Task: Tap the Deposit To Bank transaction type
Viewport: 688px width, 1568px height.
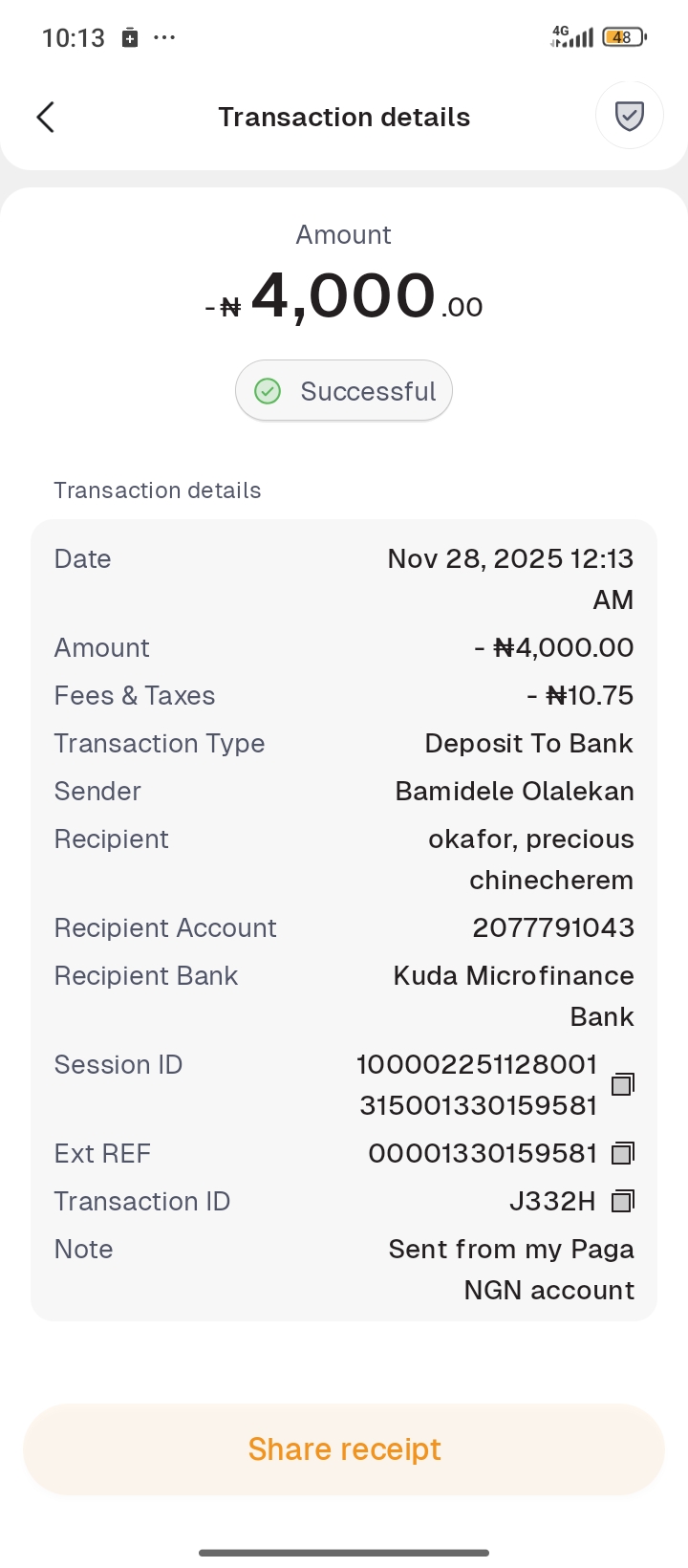Action: pos(528,743)
